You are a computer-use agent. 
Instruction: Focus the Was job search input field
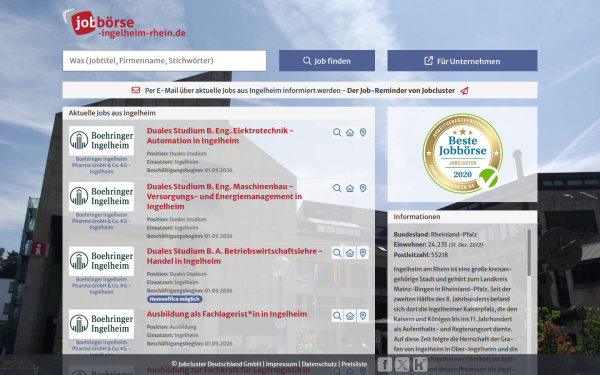click(x=165, y=61)
